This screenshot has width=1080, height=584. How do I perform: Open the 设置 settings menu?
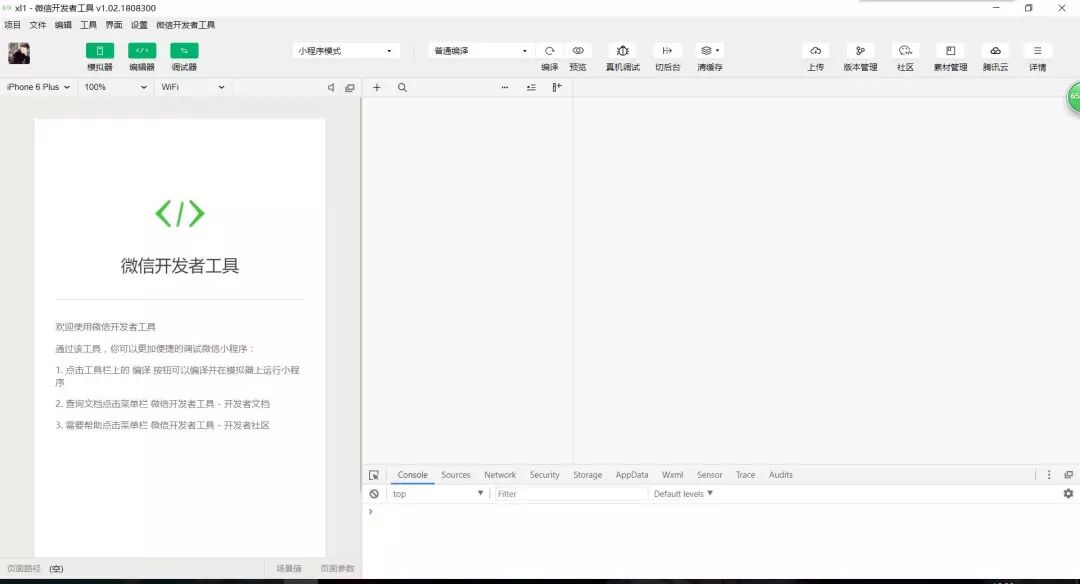pyautogui.click(x=139, y=25)
